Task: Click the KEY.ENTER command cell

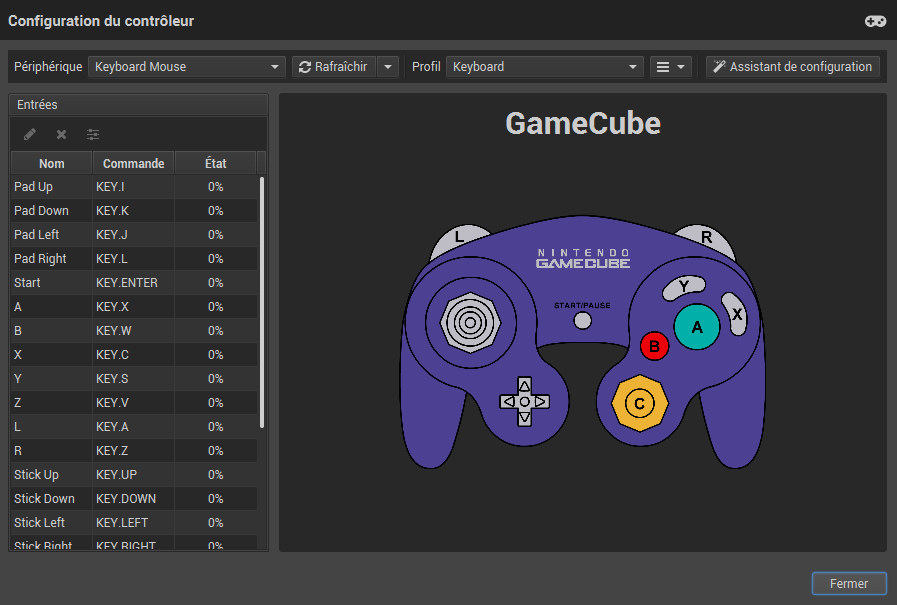Action: [x=133, y=283]
